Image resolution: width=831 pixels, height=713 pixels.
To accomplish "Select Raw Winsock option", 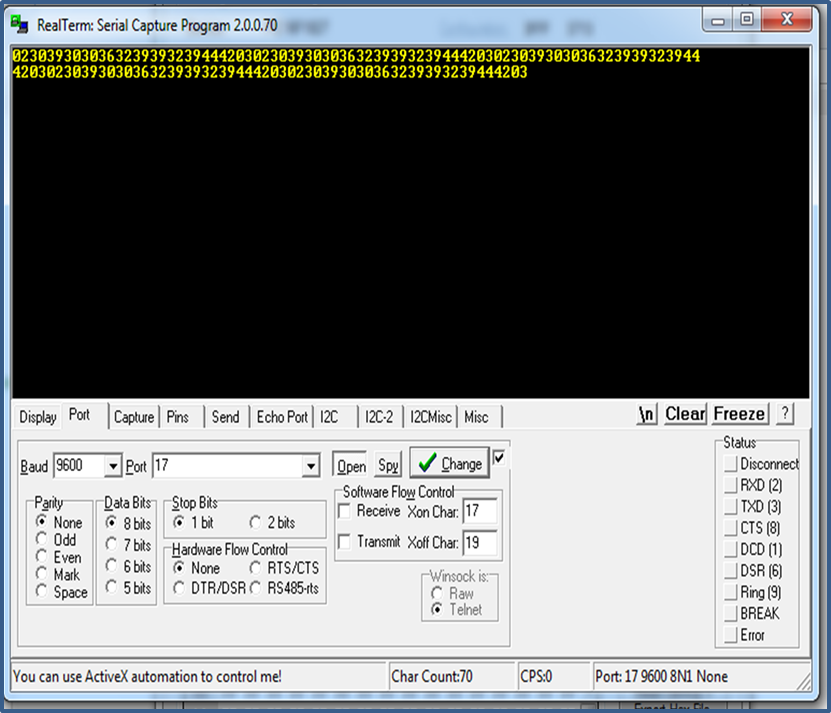I will [453, 593].
